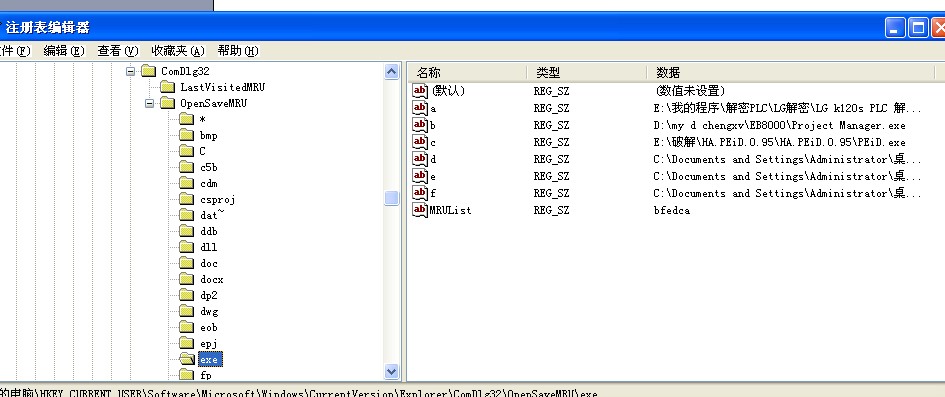Select the exe tree item label

(x=209, y=360)
